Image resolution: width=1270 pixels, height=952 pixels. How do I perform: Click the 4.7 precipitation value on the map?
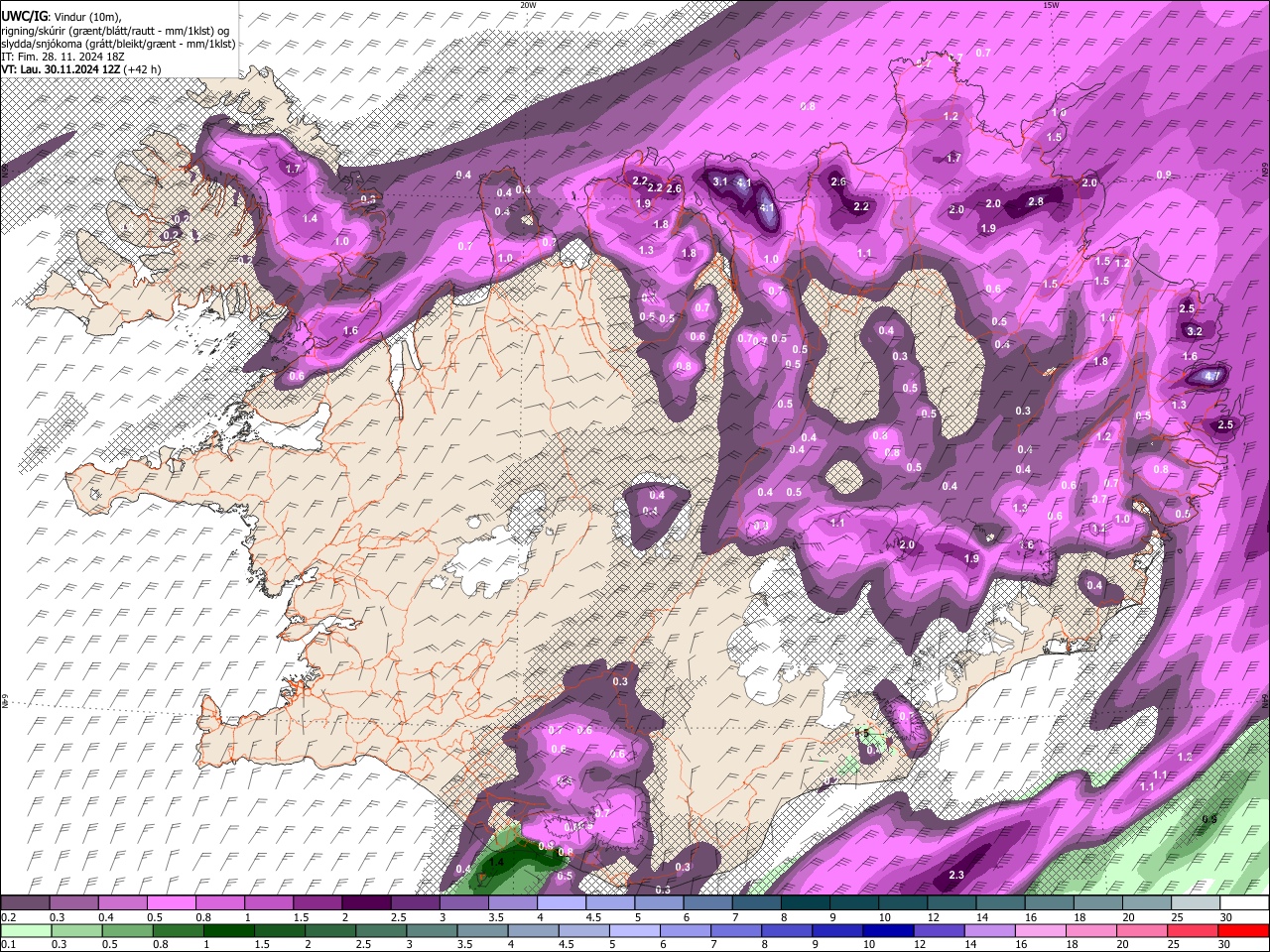coord(1211,377)
